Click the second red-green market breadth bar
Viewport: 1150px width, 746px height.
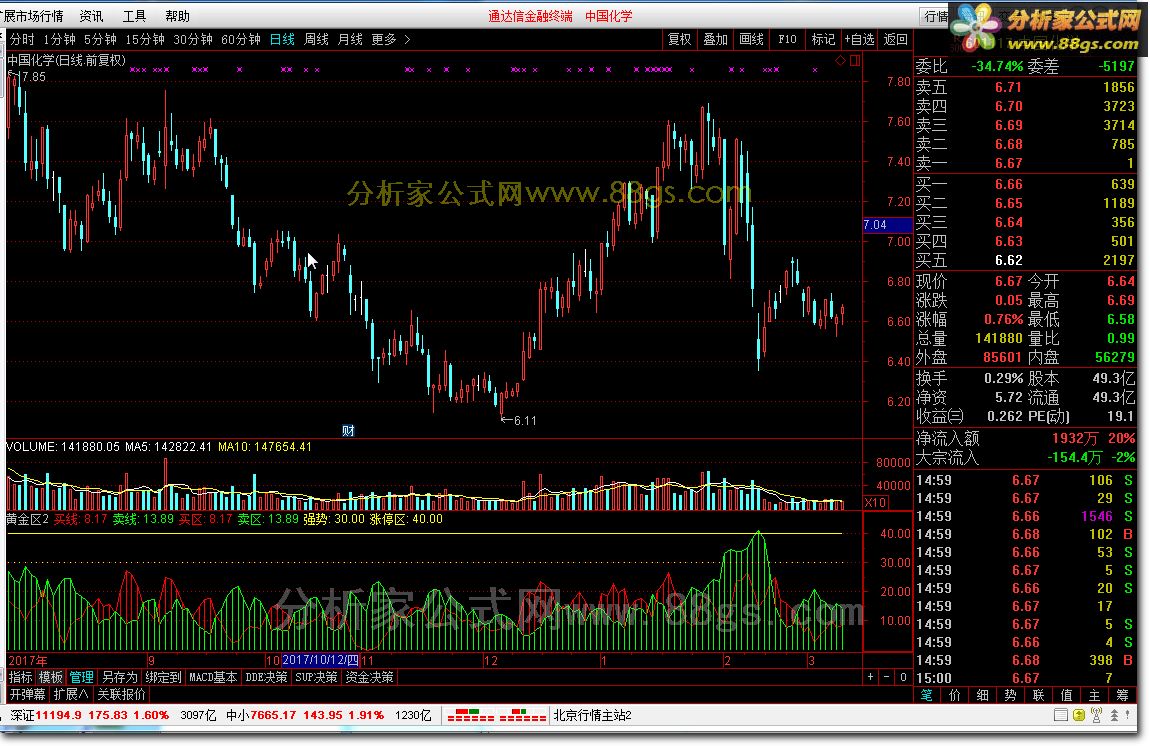[x=523, y=715]
